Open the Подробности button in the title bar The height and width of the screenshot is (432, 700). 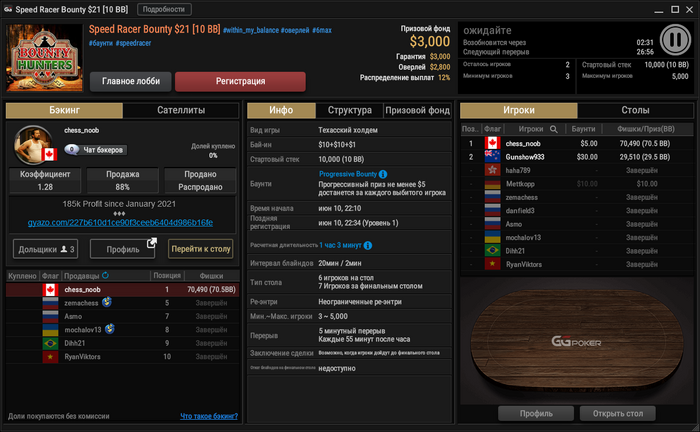click(164, 9)
